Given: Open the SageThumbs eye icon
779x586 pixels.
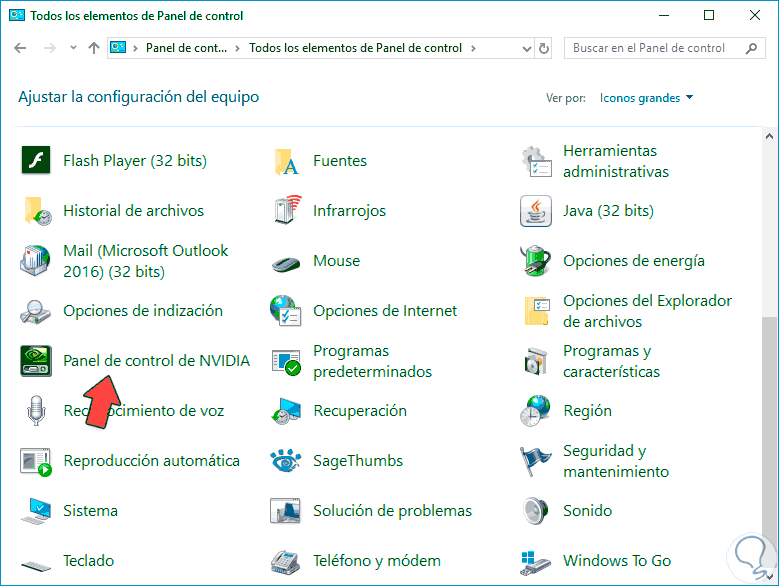Looking at the screenshot, I should pyautogui.click(x=286, y=460).
